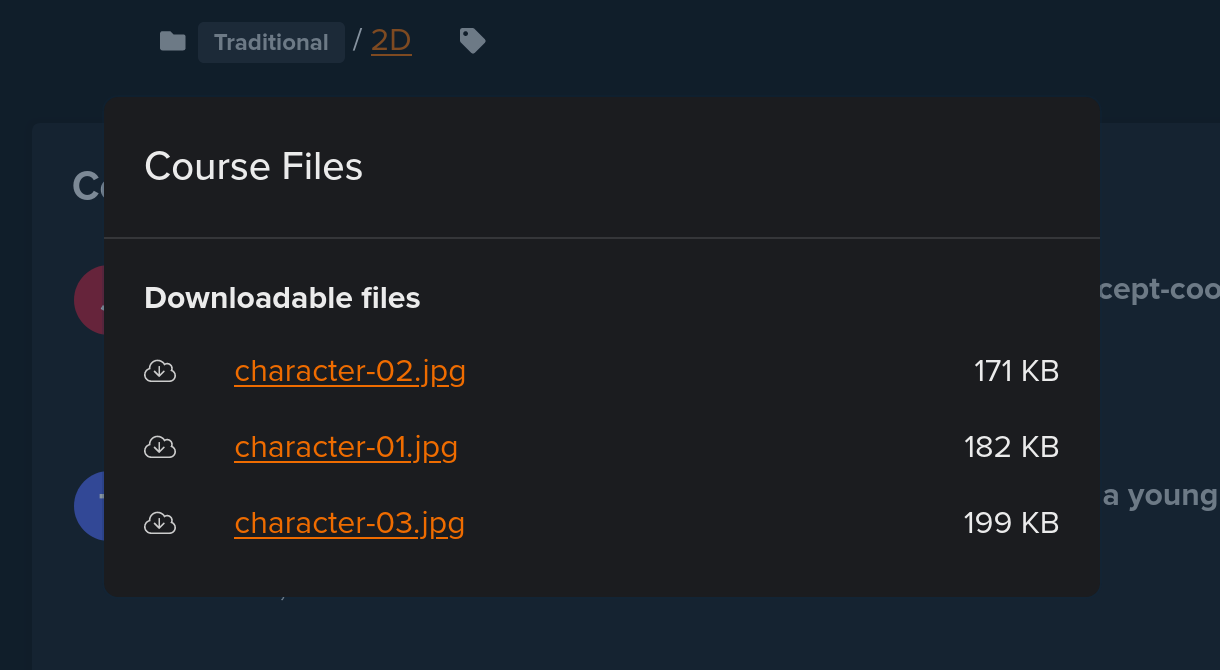The image size is (1220, 670).
Task: Select the Traditional category chip
Action: pos(271,42)
